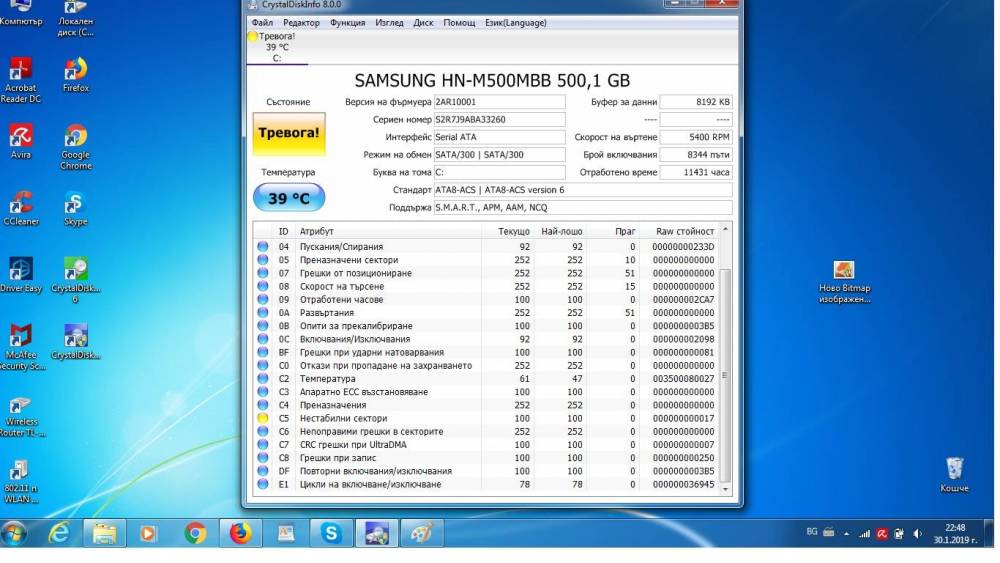Open the media player taskbar icon
This screenshot has height=563, width=1000.
[148, 533]
